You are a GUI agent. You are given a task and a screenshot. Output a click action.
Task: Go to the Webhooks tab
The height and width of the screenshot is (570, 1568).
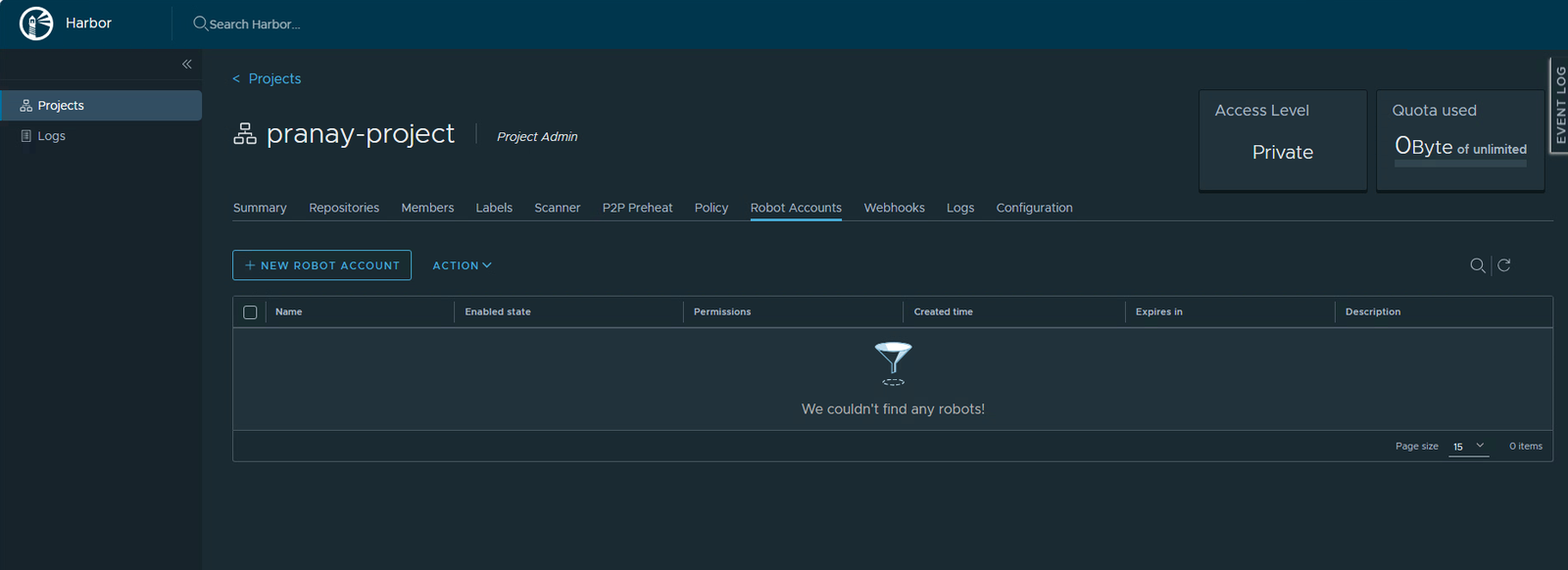pos(895,208)
